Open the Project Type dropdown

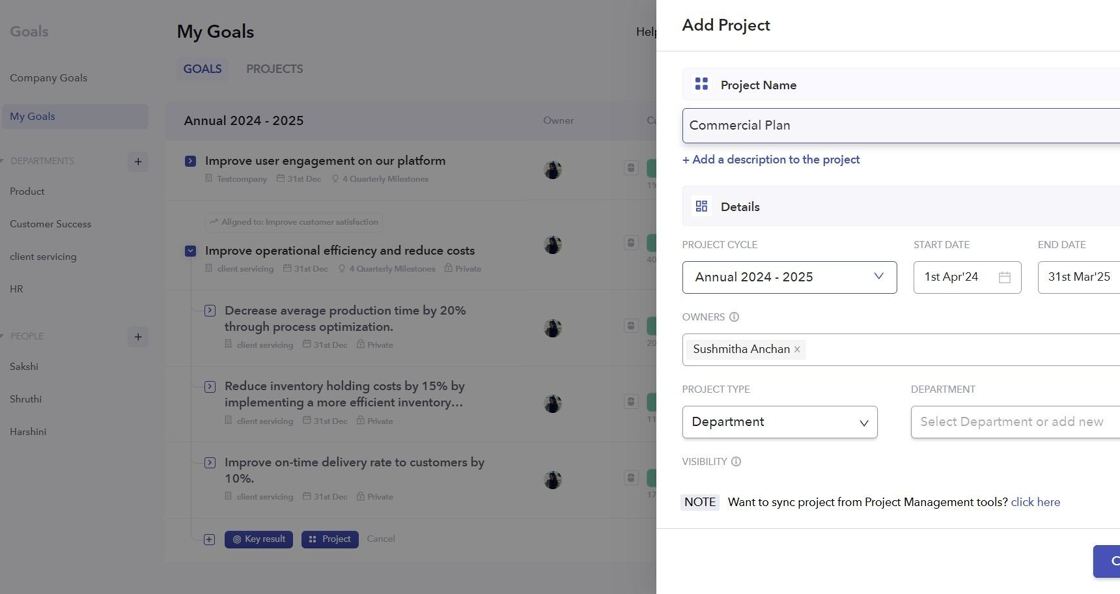pos(779,422)
